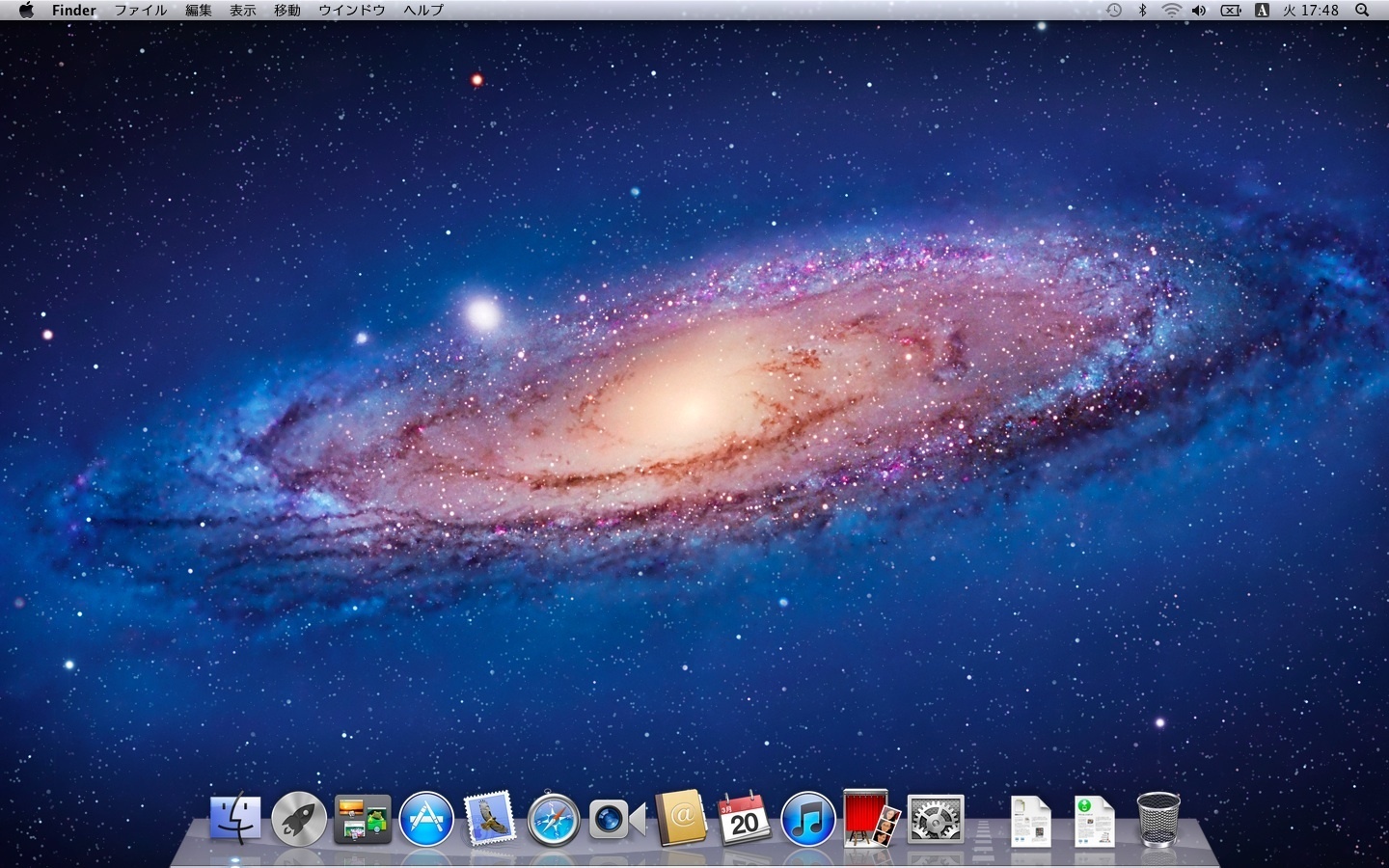
Task: Open the ウインドウ menu
Action: pyautogui.click(x=352, y=11)
